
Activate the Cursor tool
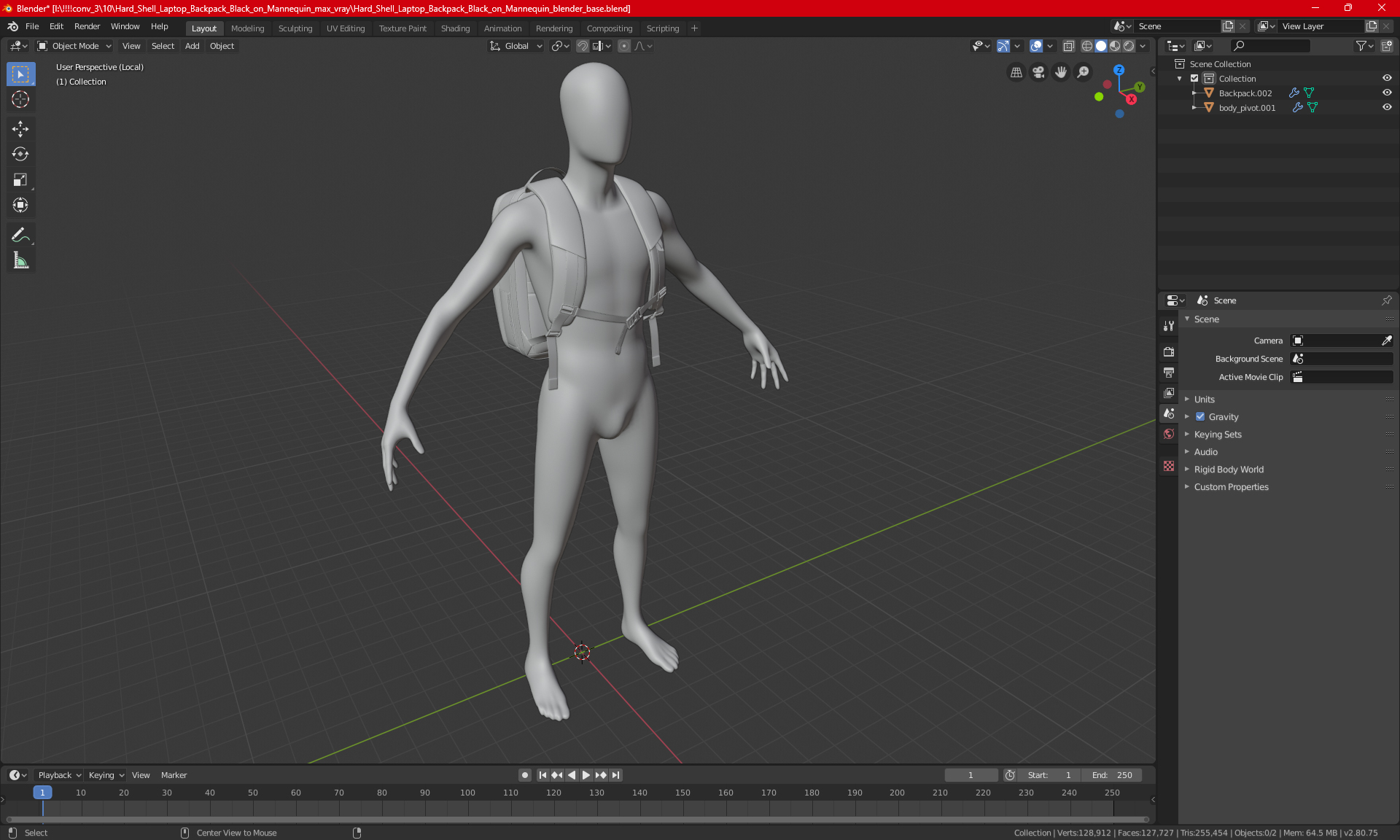click(20, 100)
